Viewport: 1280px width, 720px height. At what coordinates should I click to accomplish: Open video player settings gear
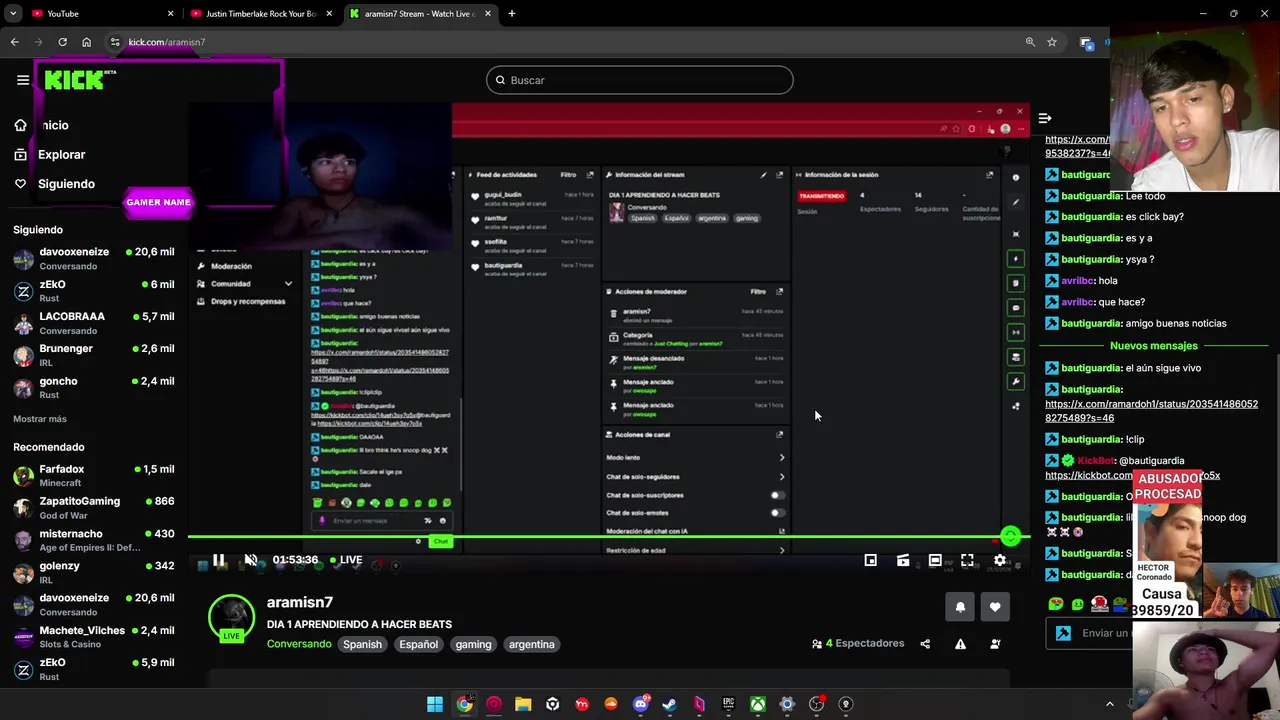[999, 561]
